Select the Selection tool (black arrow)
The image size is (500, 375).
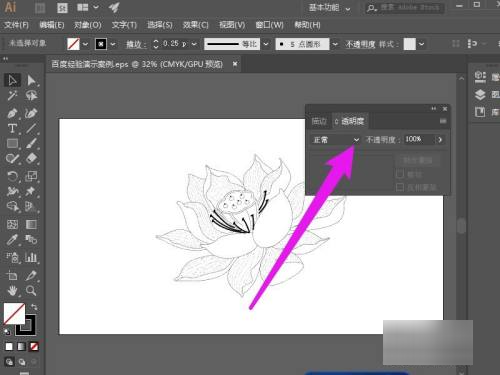point(12,80)
